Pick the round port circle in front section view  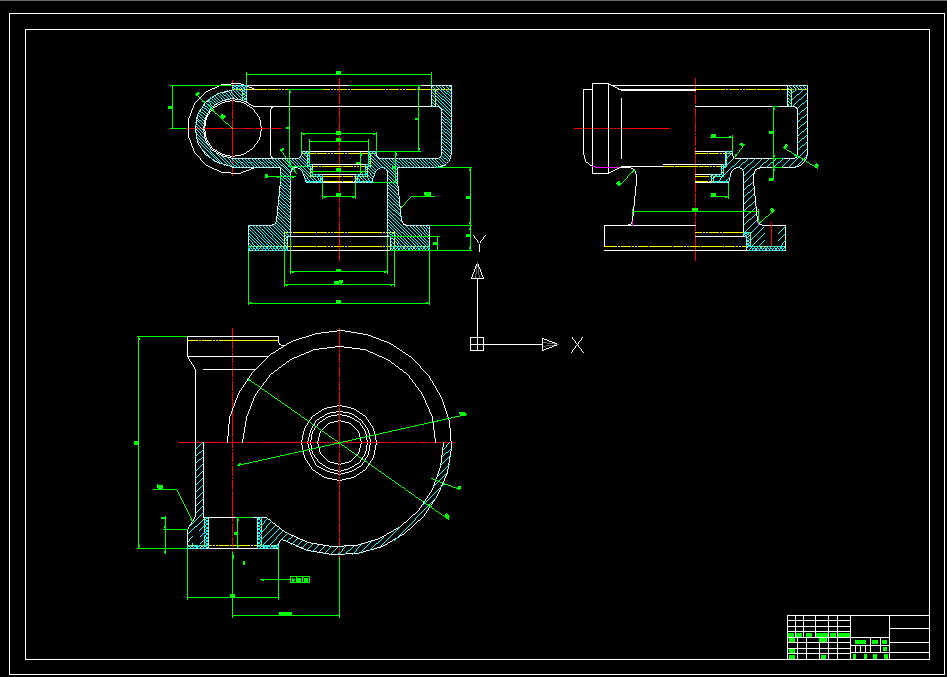click(233, 128)
